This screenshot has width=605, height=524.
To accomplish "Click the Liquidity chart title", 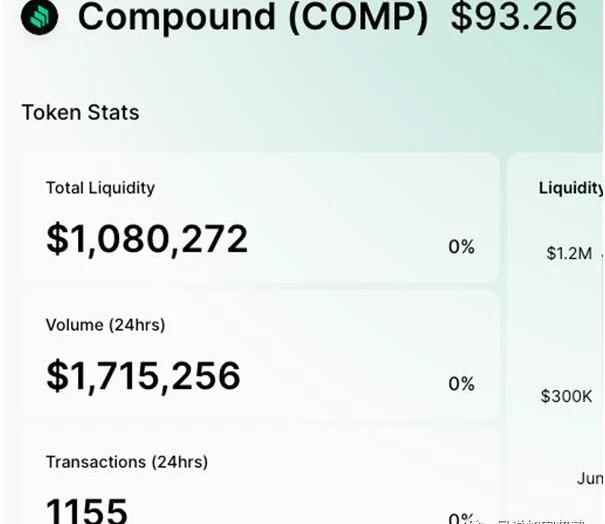I will [x=571, y=188].
